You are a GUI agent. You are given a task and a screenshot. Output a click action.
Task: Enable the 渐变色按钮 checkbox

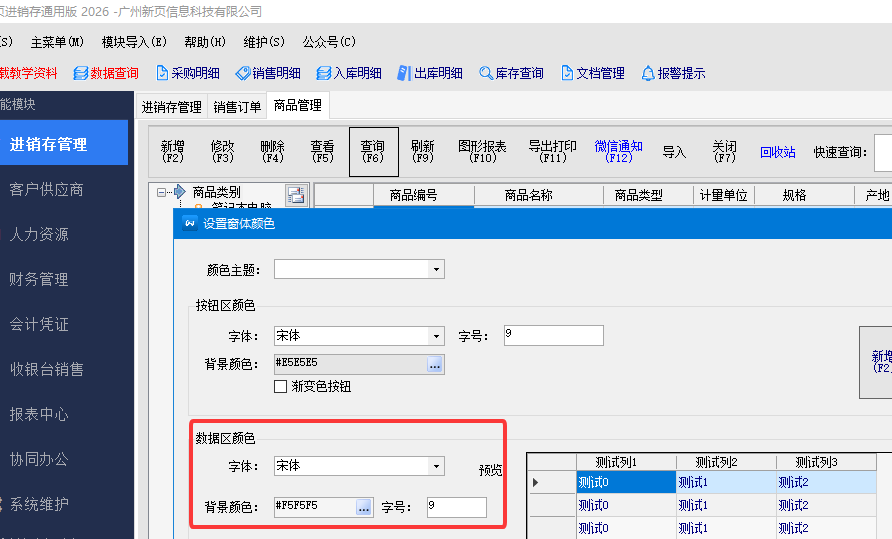coord(281,386)
